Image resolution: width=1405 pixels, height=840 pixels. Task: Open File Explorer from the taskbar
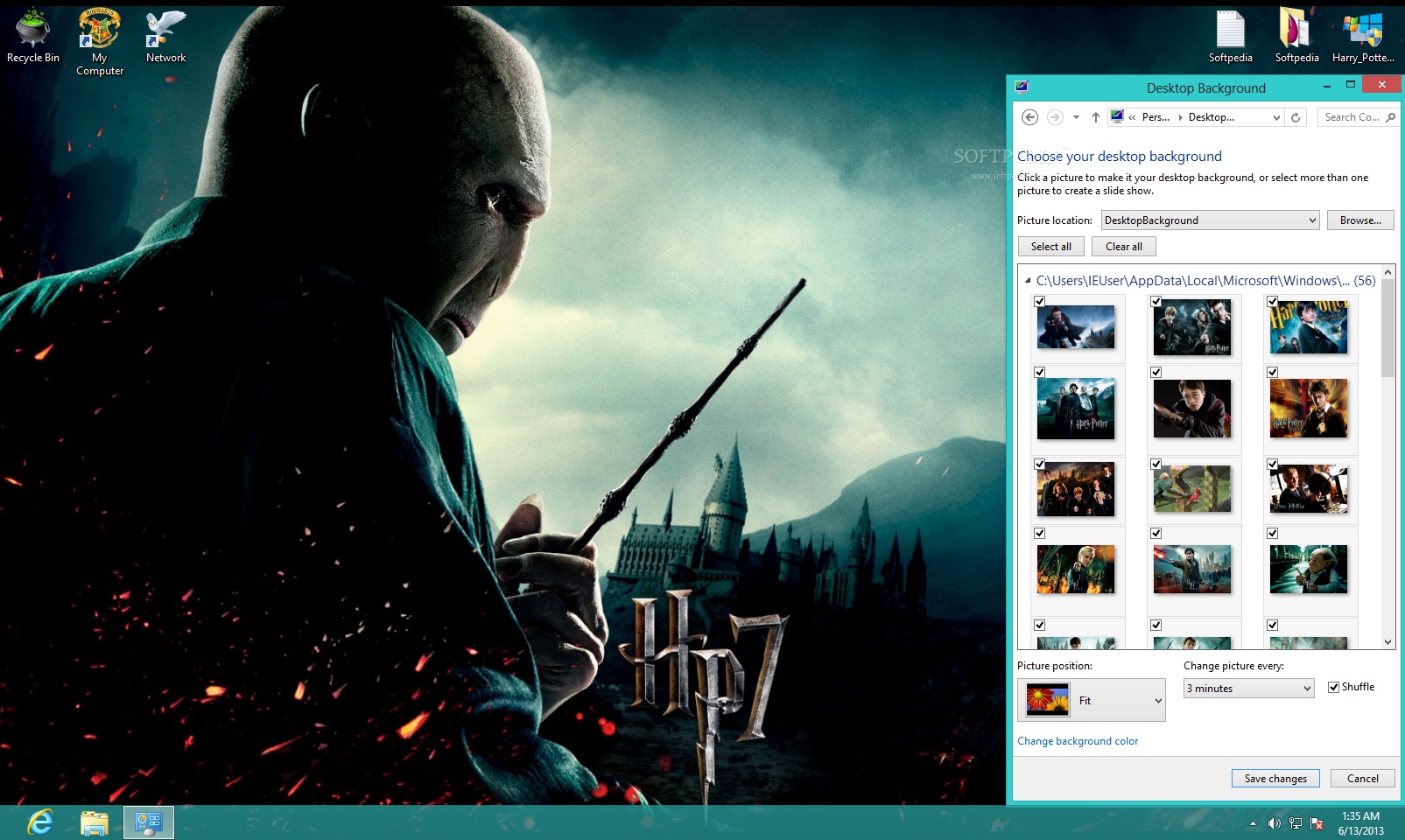pyautogui.click(x=95, y=822)
